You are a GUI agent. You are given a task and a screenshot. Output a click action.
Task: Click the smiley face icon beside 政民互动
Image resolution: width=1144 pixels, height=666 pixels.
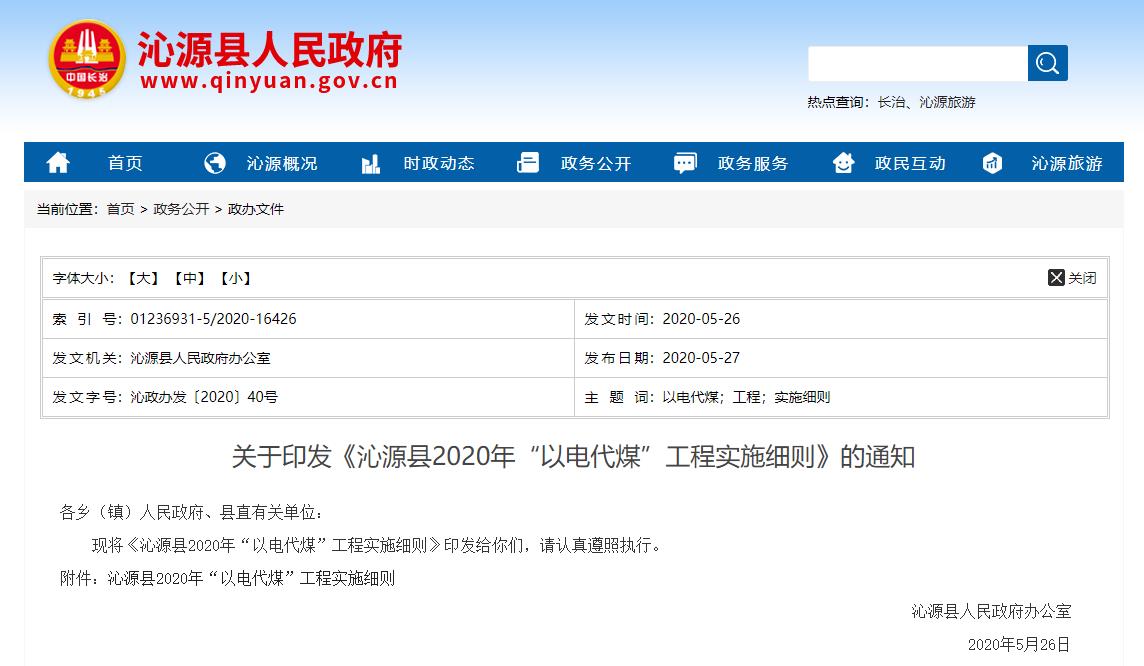(843, 163)
